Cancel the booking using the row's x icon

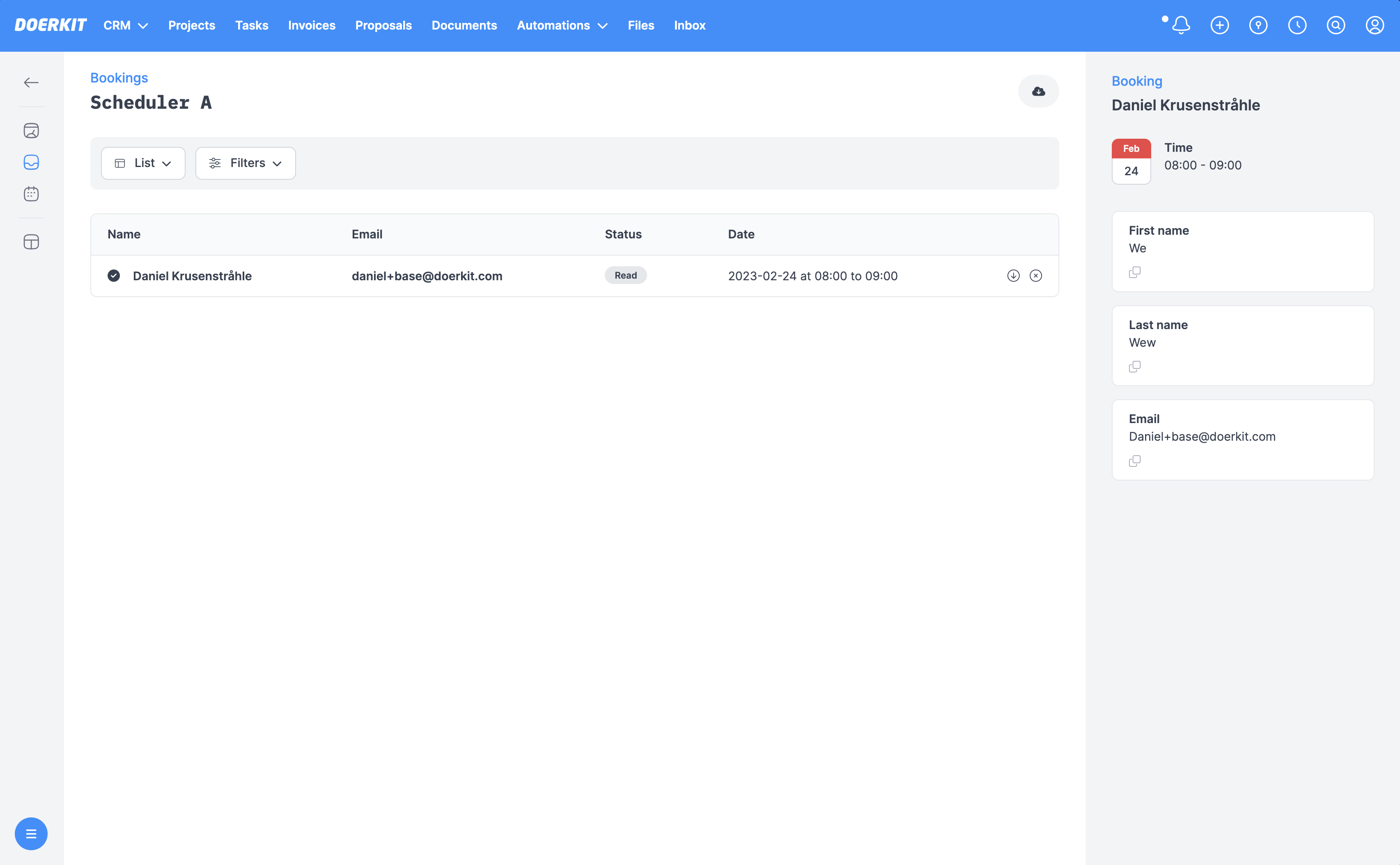[1036, 275]
